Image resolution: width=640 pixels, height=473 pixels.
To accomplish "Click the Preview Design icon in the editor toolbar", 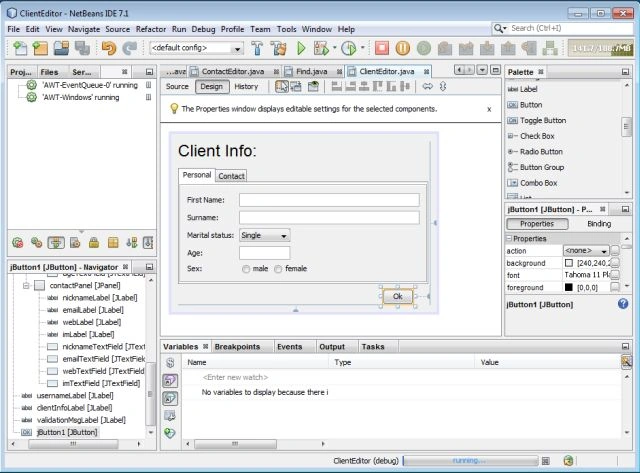I will point(313,87).
